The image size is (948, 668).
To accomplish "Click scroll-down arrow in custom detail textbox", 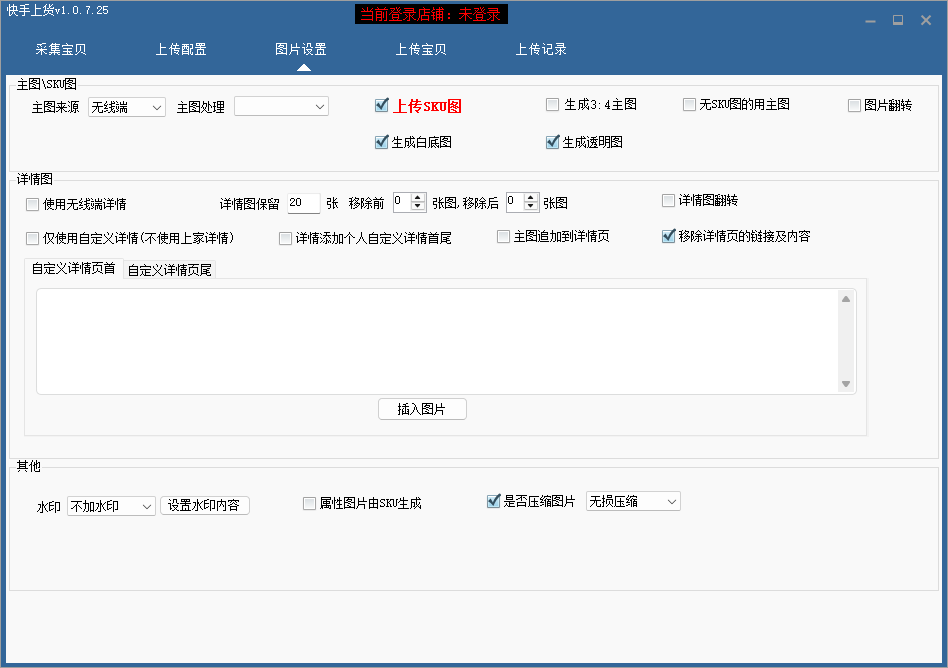I will coord(846,384).
